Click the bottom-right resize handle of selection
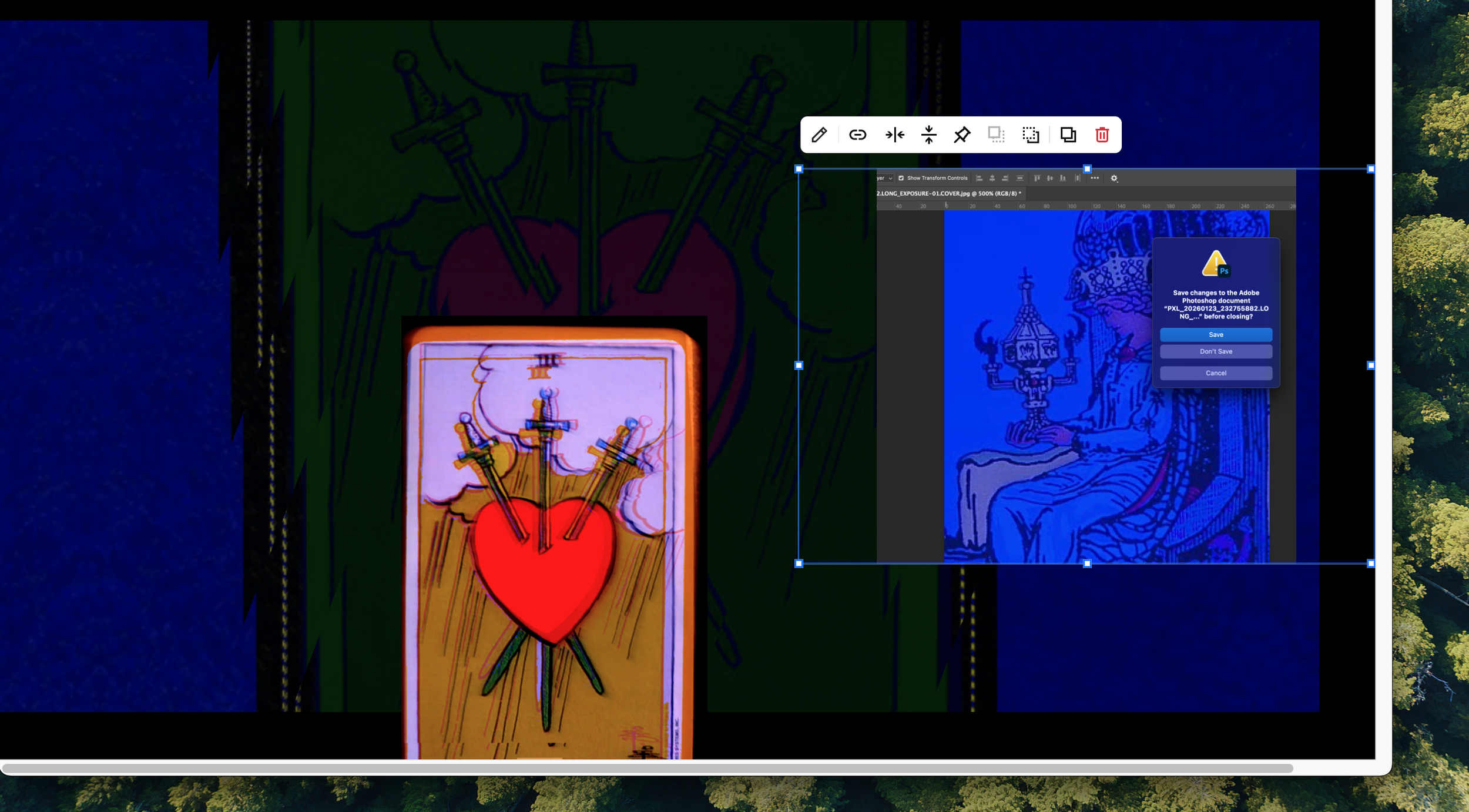 pos(1371,563)
